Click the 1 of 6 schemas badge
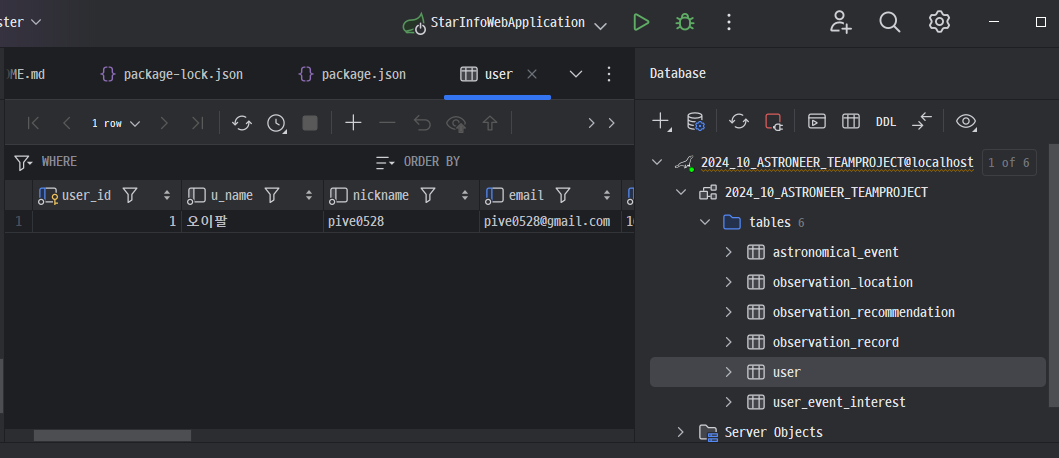 [x=1009, y=162]
